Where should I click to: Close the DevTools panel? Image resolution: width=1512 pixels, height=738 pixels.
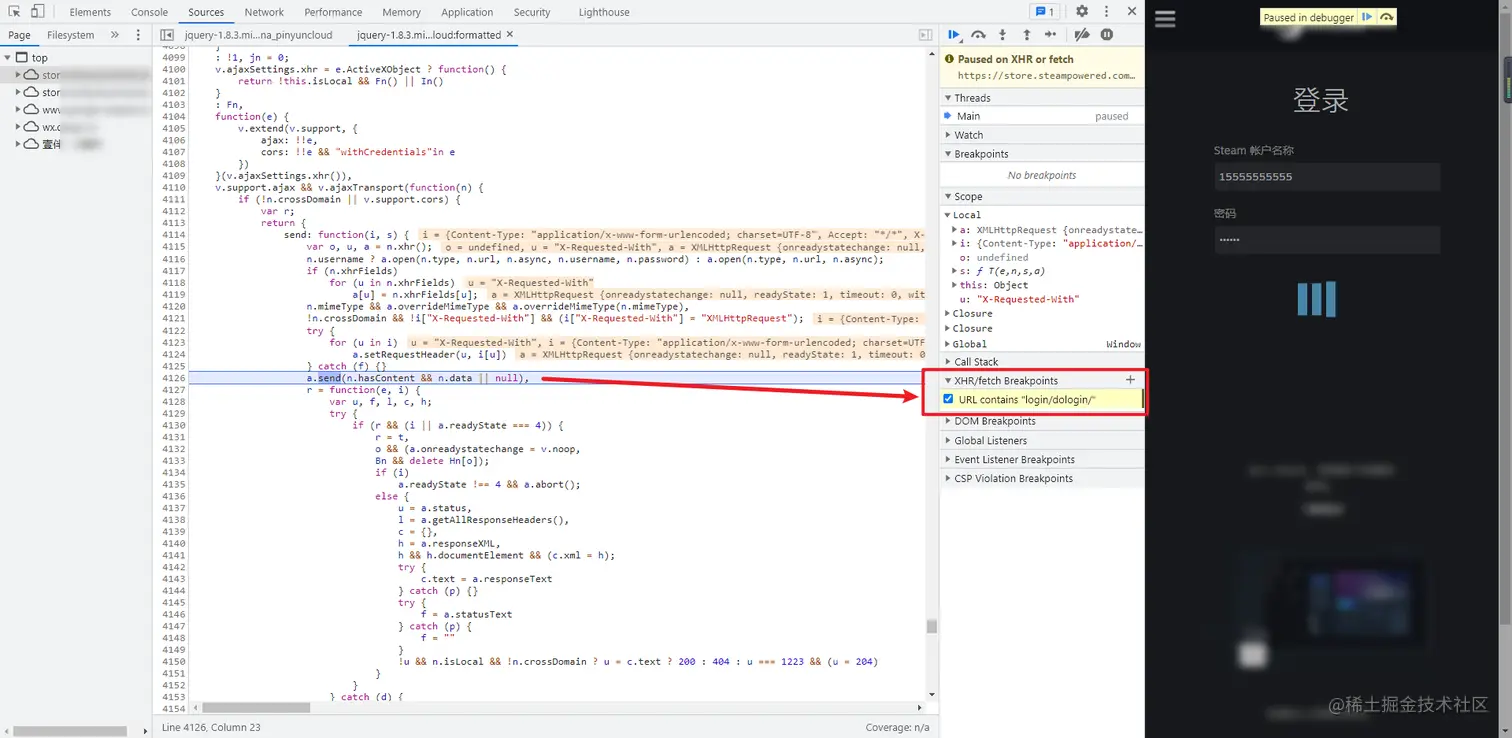coord(1131,12)
